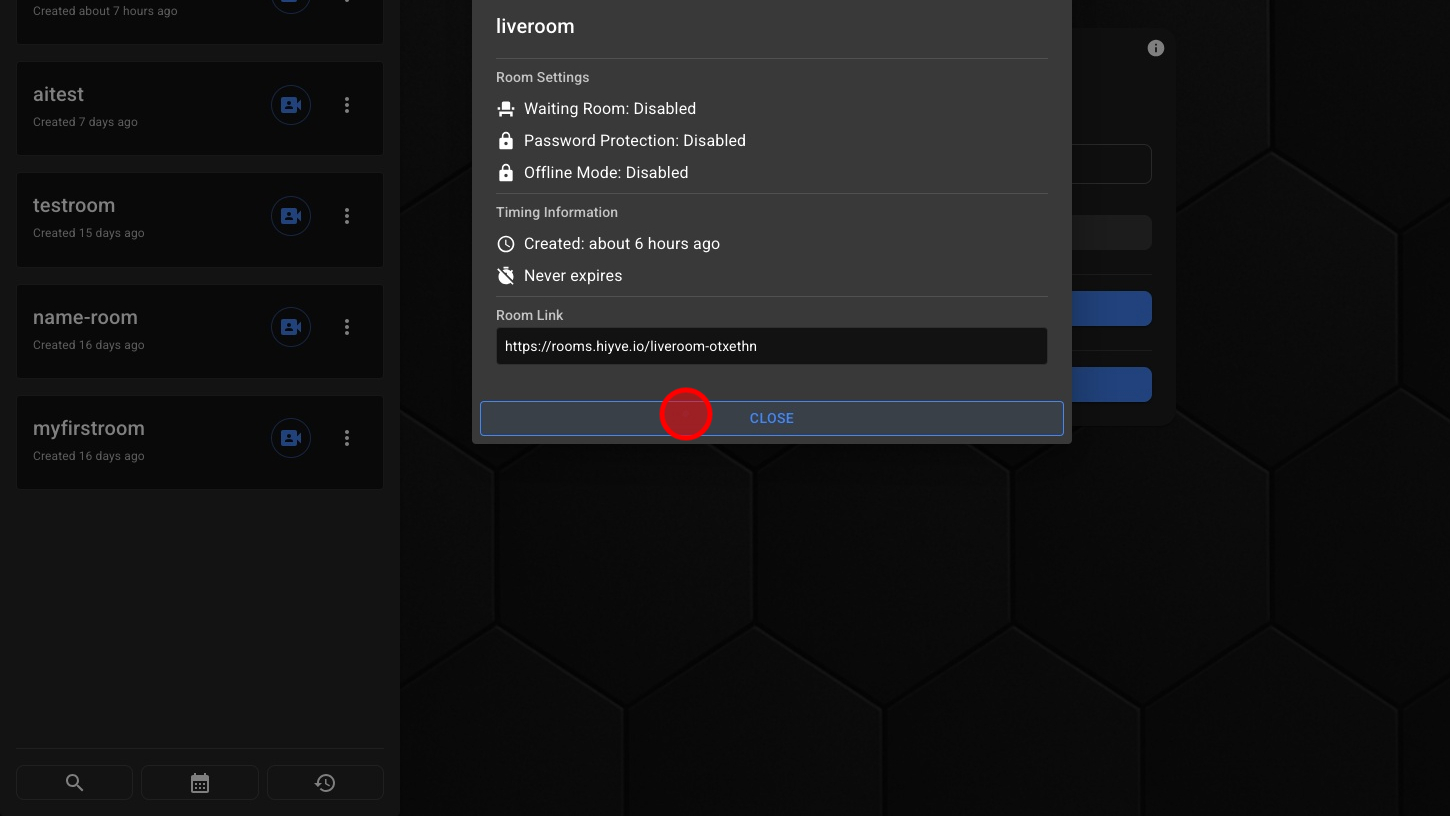Start name-room using its camera icon

coord(291,327)
